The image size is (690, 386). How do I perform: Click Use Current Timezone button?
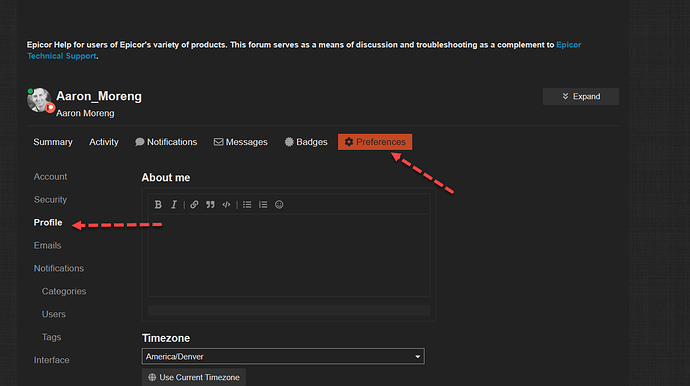tap(194, 377)
